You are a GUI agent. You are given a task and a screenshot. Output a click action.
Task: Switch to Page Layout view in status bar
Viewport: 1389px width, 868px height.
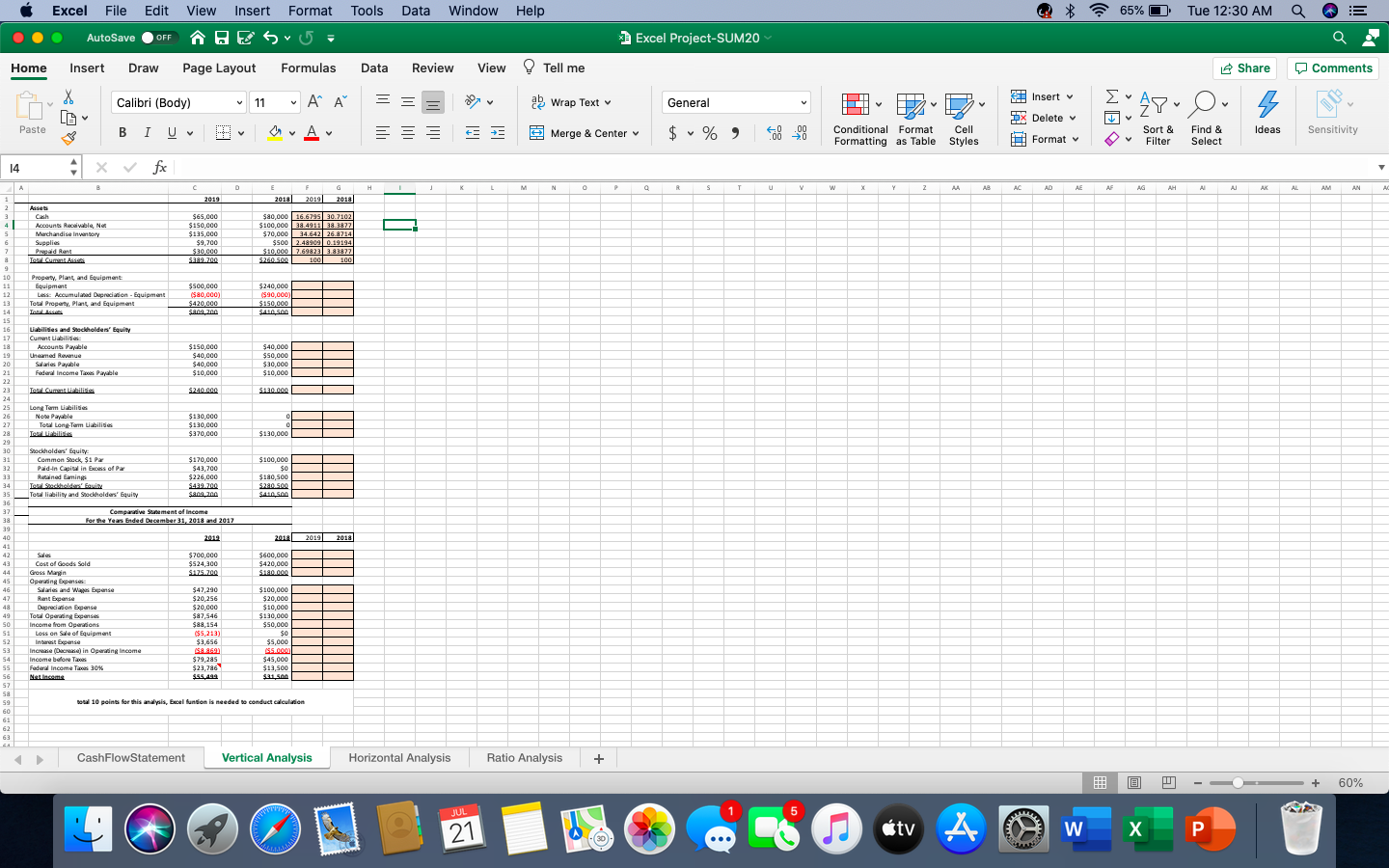pos(1134,782)
